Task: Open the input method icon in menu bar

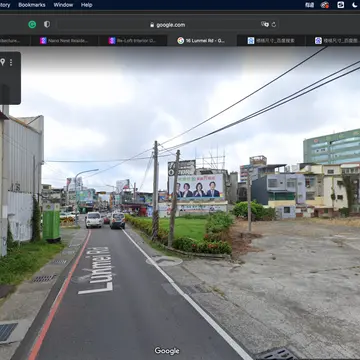Action: pyautogui.click(x=310, y=5)
